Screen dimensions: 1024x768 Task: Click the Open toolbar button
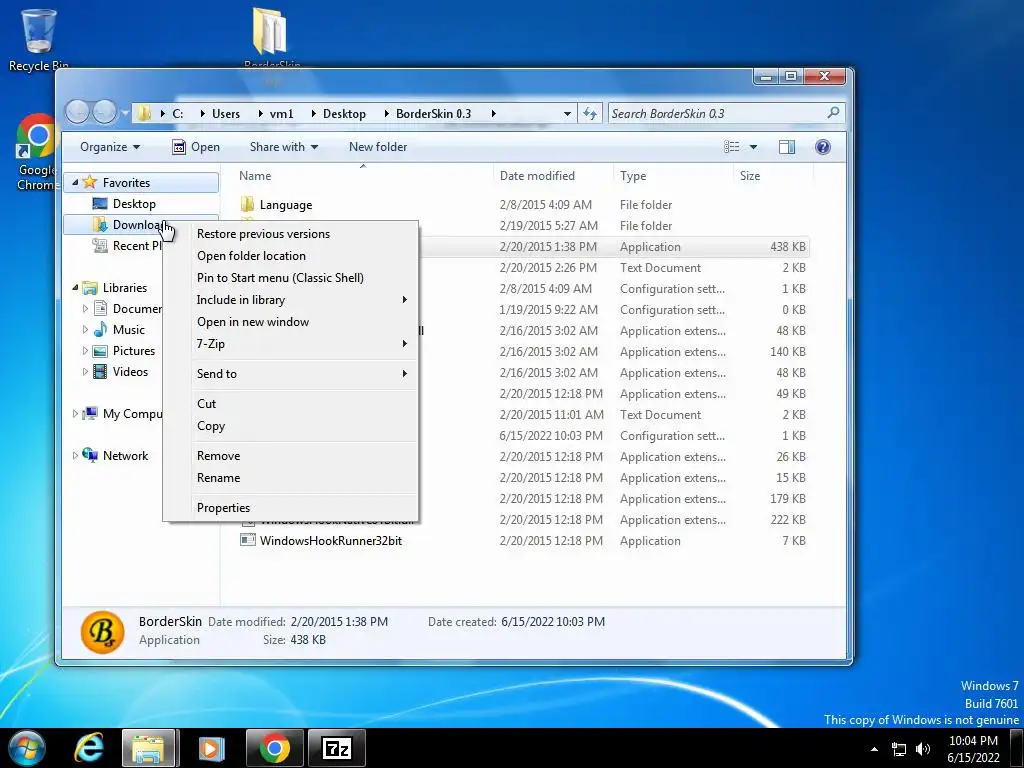click(x=195, y=147)
